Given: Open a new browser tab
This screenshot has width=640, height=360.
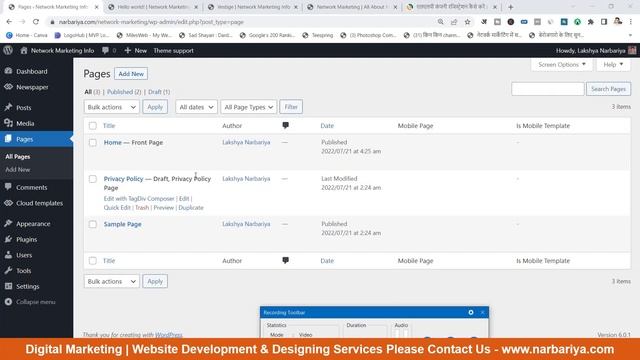Looking at the screenshot, I should pyautogui.click(x=511, y=7).
